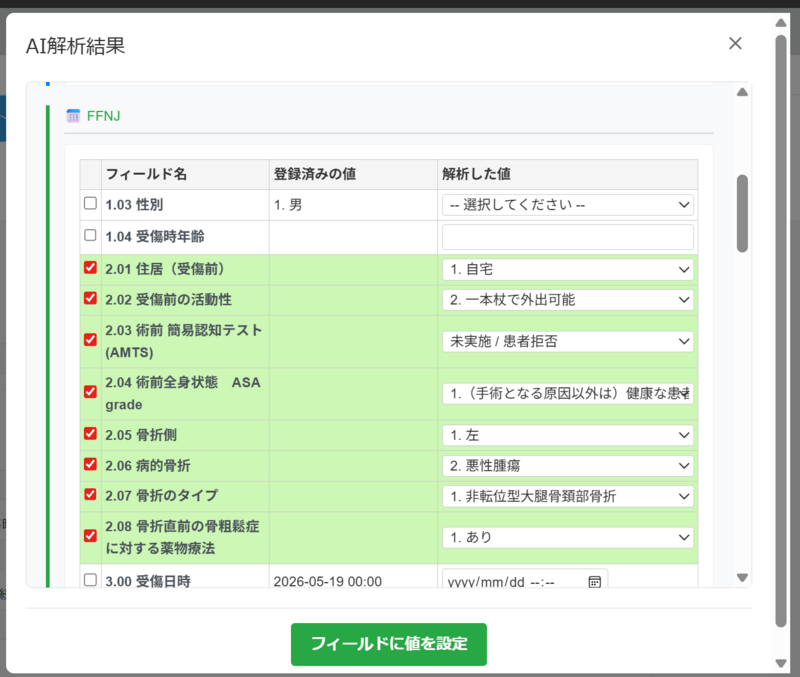The width and height of the screenshot is (800, 677).
Task: Open the dropdown showing 1. 非転位型大腿骨頚部骨折
Action: coord(568,496)
